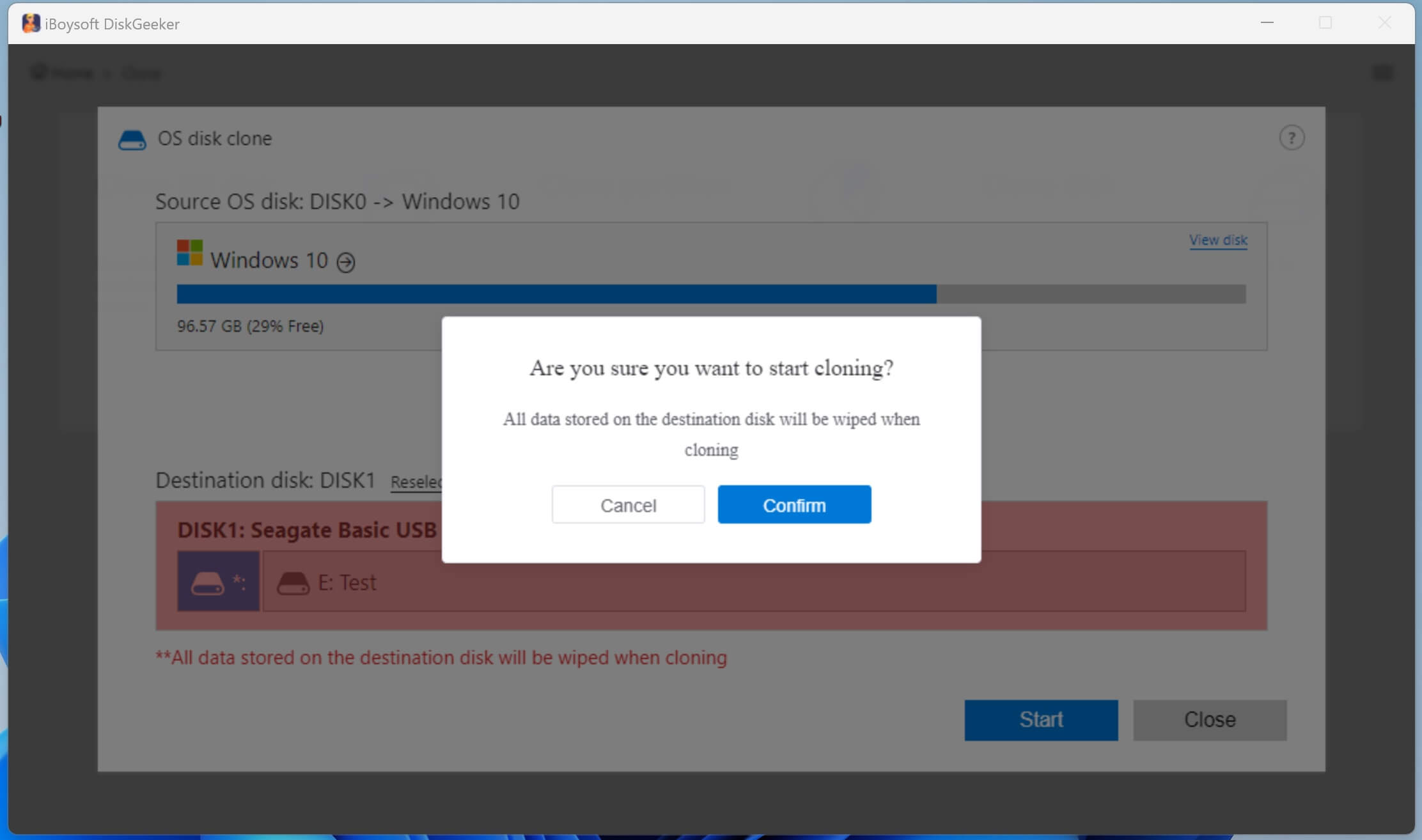Click the arrow icon next to Windows 10
The image size is (1422, 840).
(346, 262)
